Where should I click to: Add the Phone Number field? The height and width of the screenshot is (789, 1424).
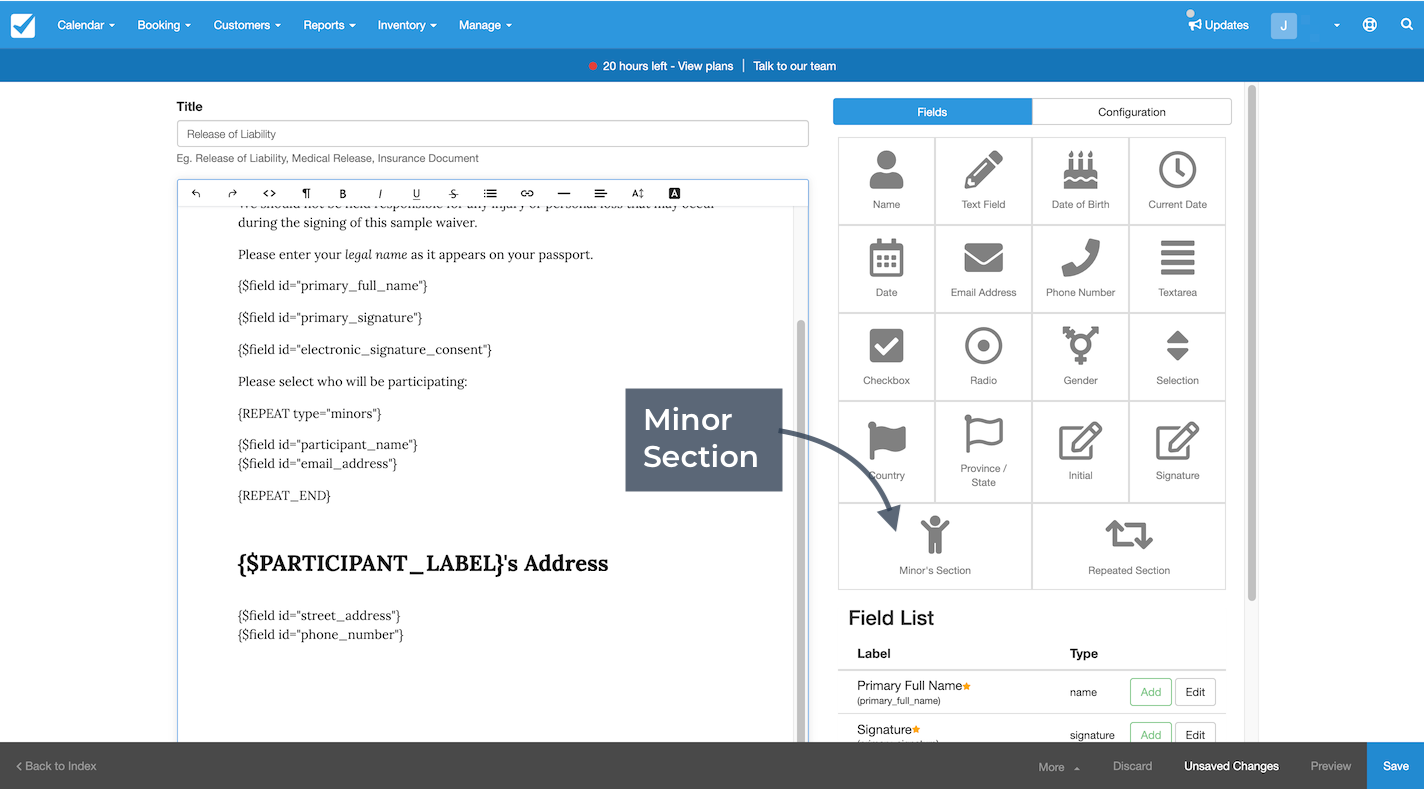[x=1080, y=269]
